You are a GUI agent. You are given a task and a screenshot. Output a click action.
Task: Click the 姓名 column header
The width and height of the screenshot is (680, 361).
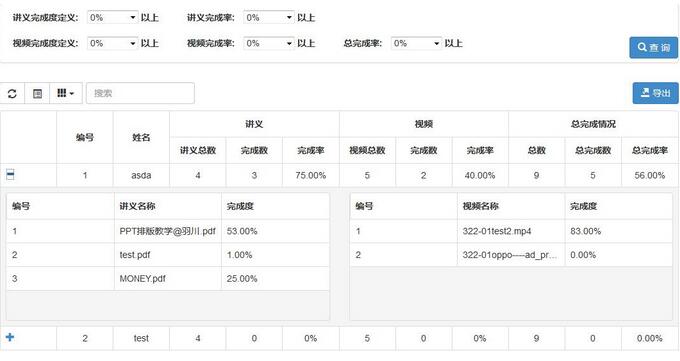tap(141, 138)
